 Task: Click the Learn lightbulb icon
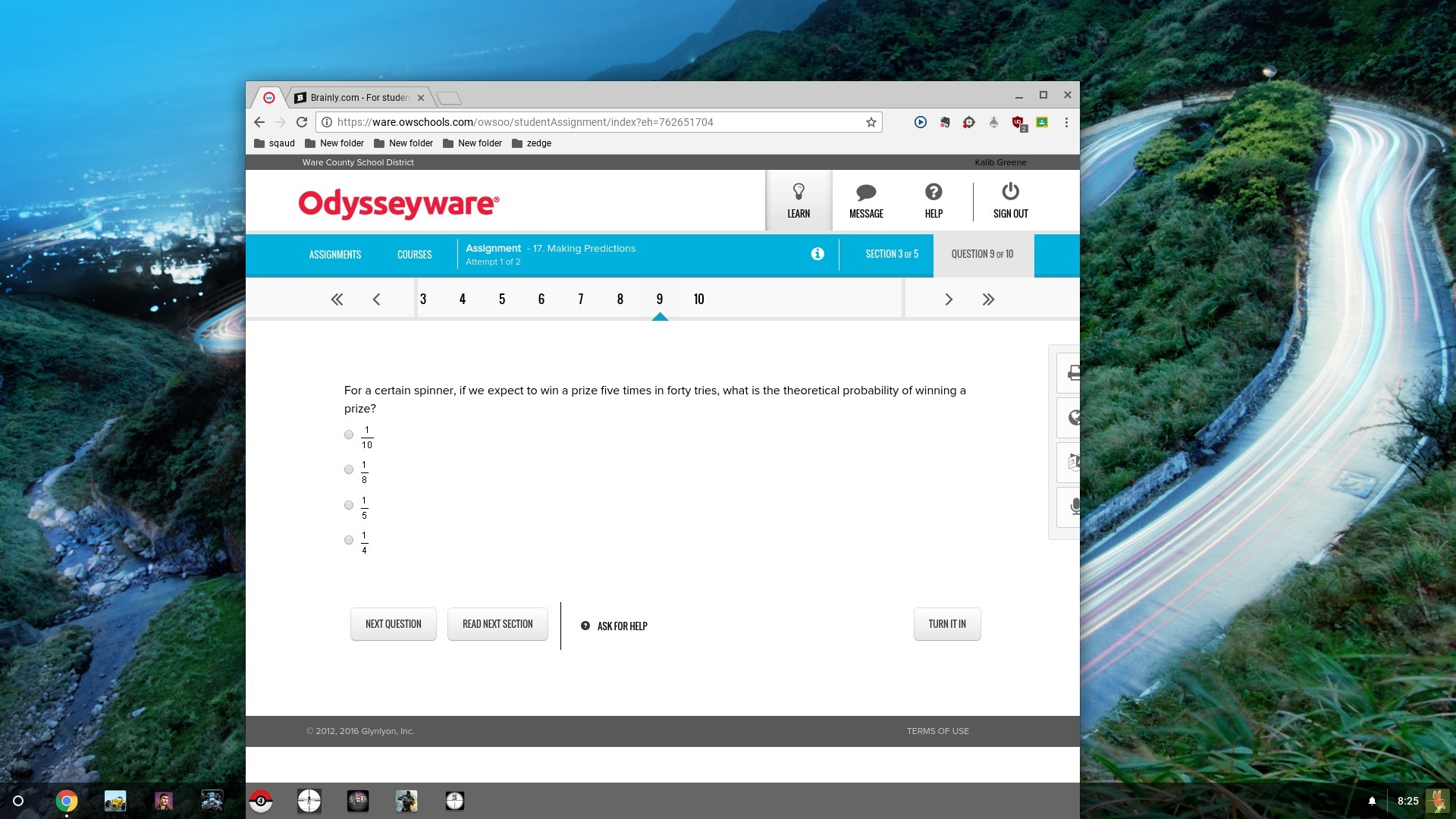click(798, 192)
